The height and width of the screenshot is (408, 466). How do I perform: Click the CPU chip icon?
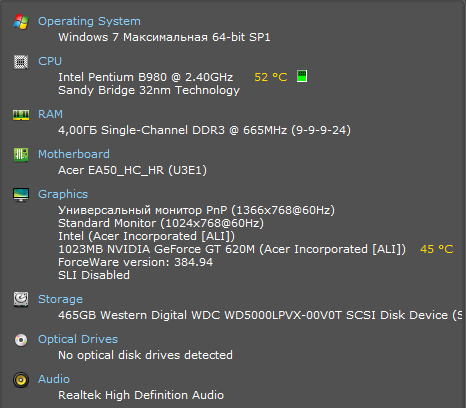[21, 62]
